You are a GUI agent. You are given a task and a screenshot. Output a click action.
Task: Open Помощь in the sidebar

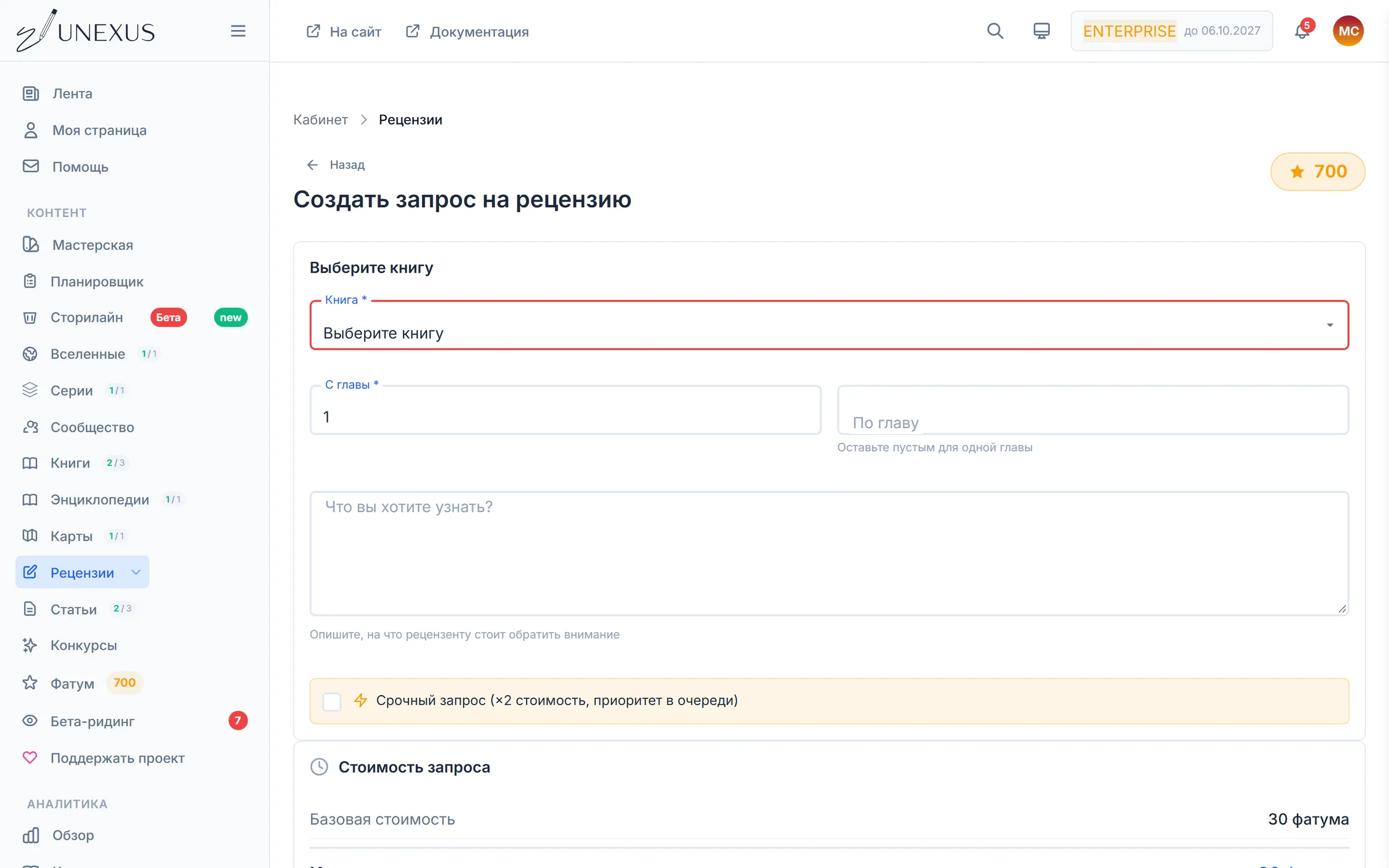click(80, 167)
